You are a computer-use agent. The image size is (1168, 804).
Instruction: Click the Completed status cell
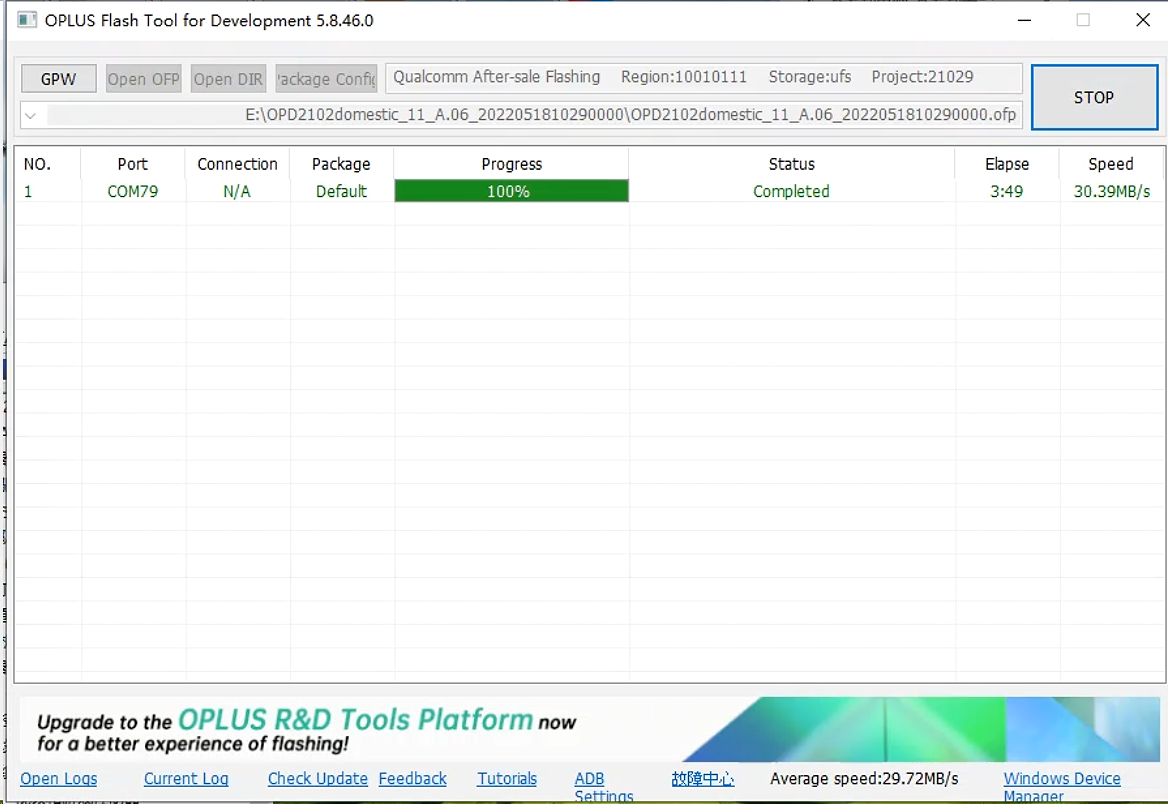point(791,191)
